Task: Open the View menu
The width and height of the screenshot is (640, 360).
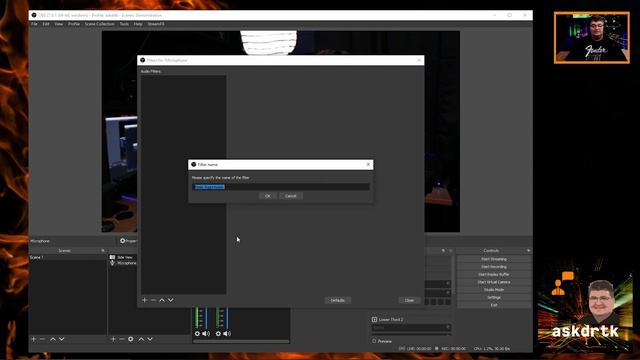Action: point(59,24)
